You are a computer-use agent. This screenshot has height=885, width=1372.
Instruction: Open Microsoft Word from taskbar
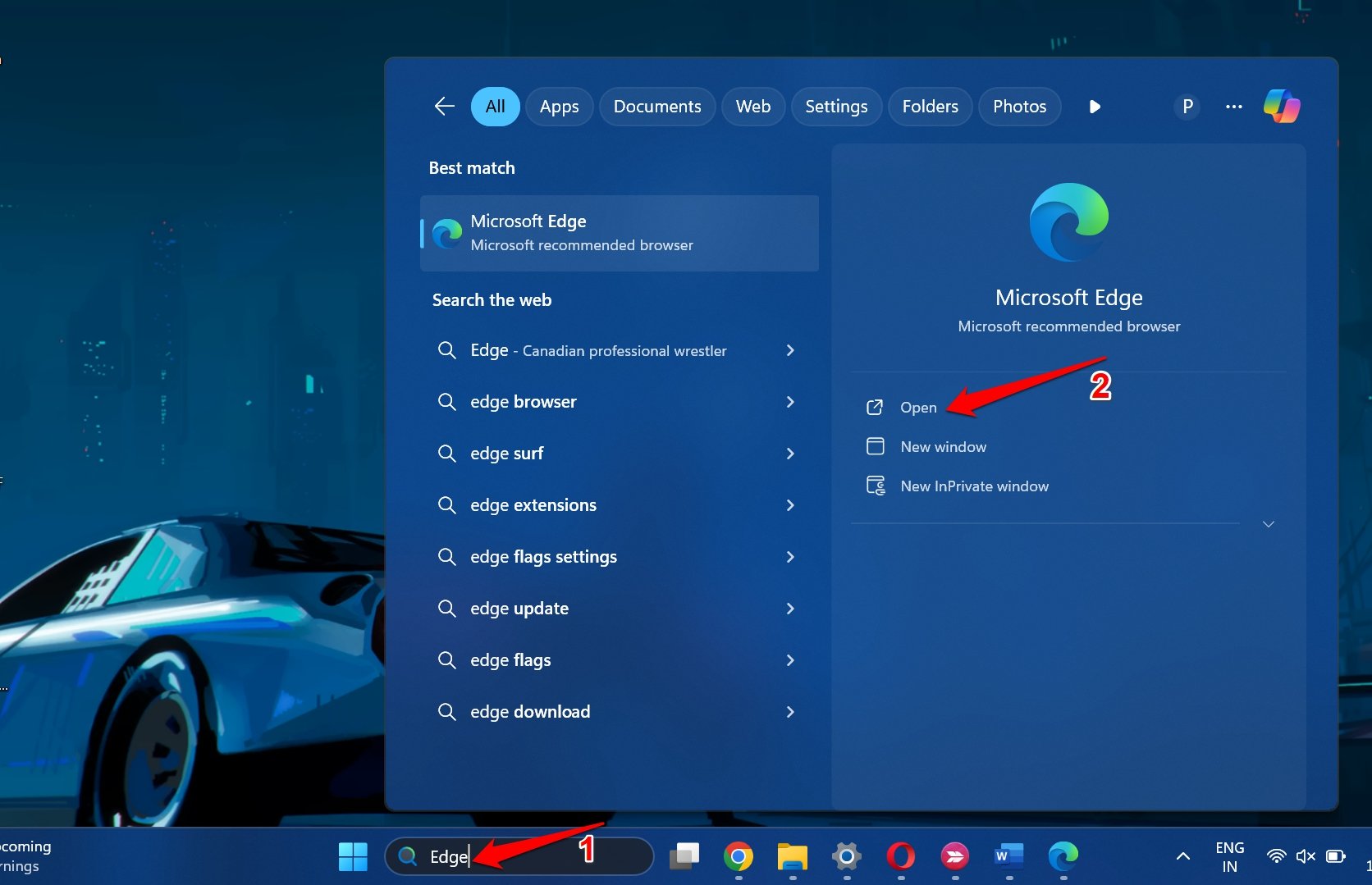point(1009,857)
